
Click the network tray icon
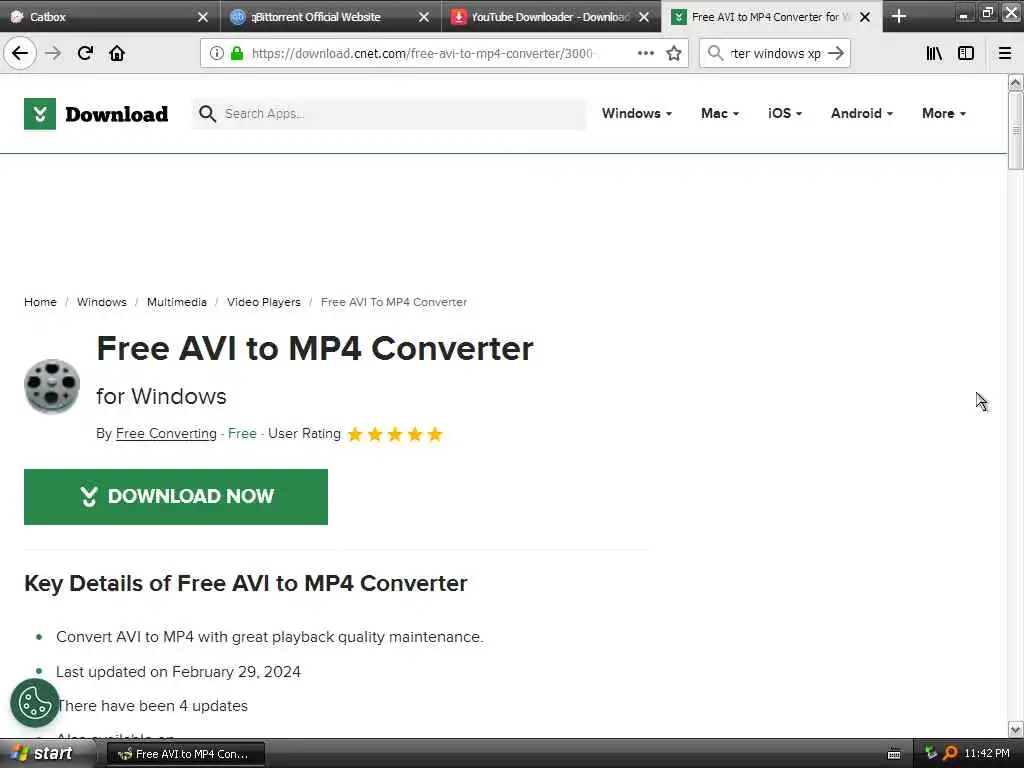pos(931,754)
